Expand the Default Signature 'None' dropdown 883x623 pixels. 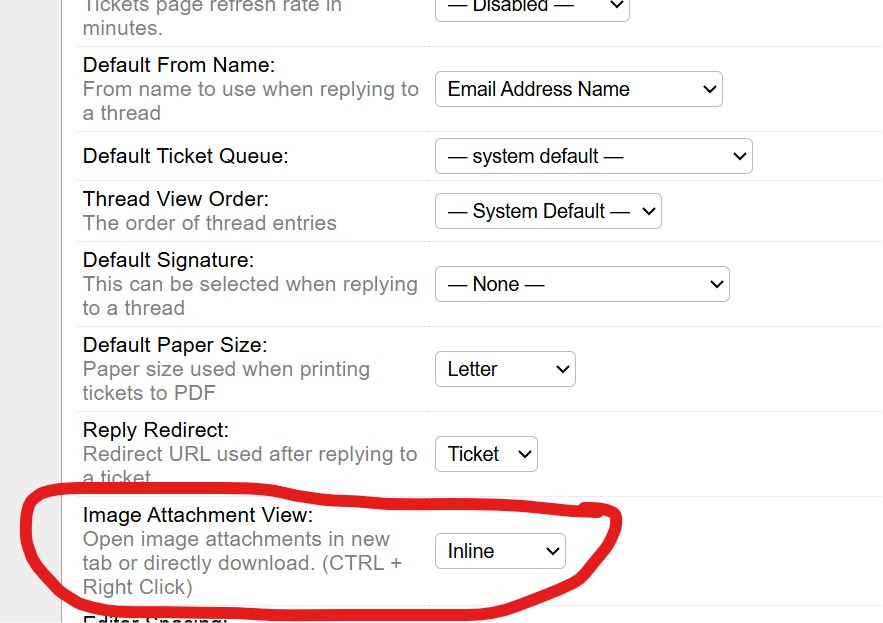[x=582, y=284]
